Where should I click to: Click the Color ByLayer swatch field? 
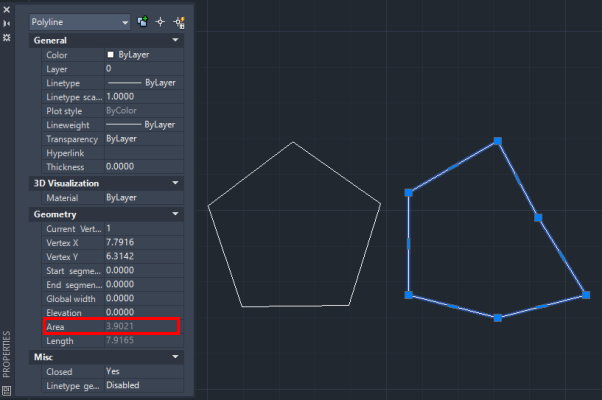[x=140, y=55]
